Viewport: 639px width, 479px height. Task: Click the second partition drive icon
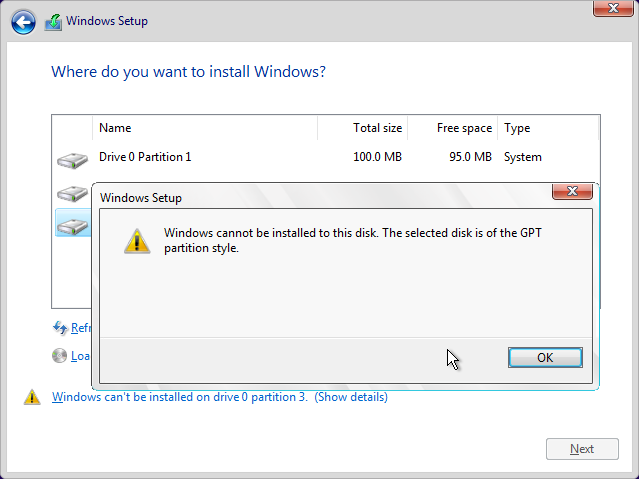[72, 194]
